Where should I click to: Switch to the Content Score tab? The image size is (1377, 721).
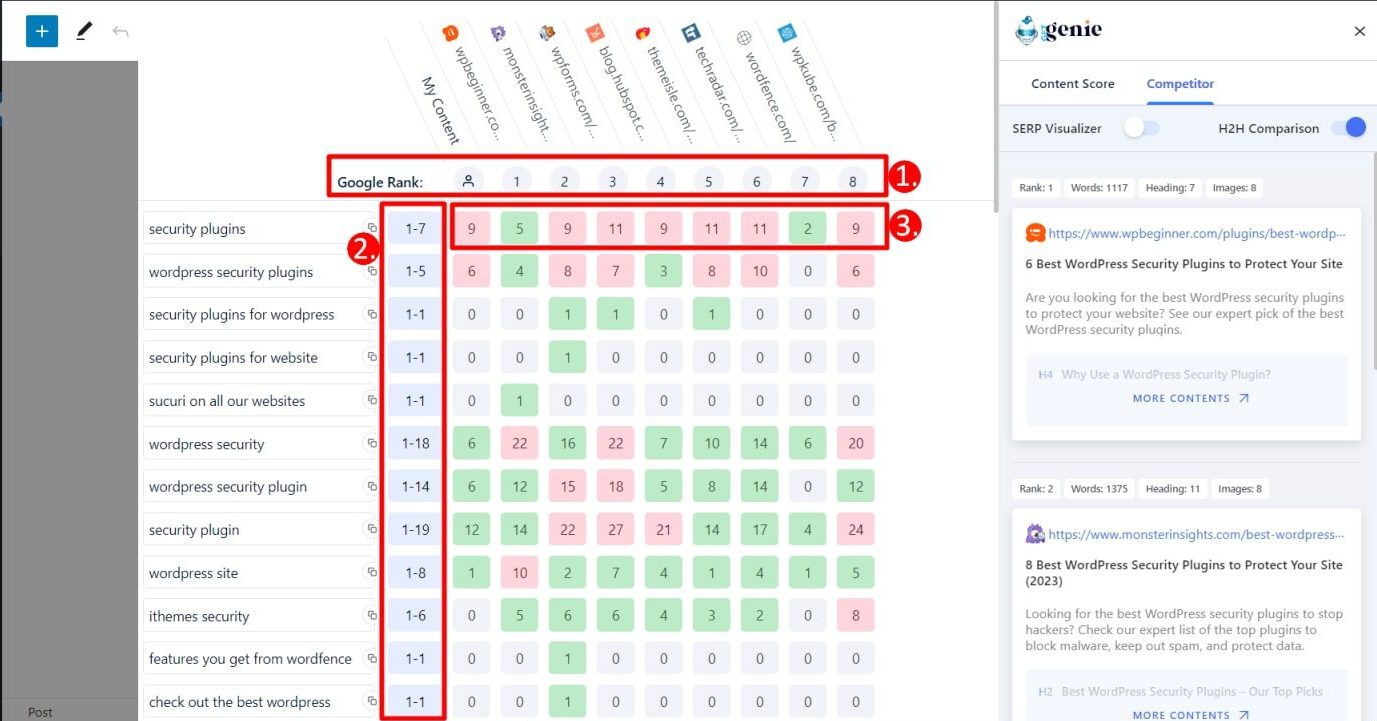tap(1072, 84)
